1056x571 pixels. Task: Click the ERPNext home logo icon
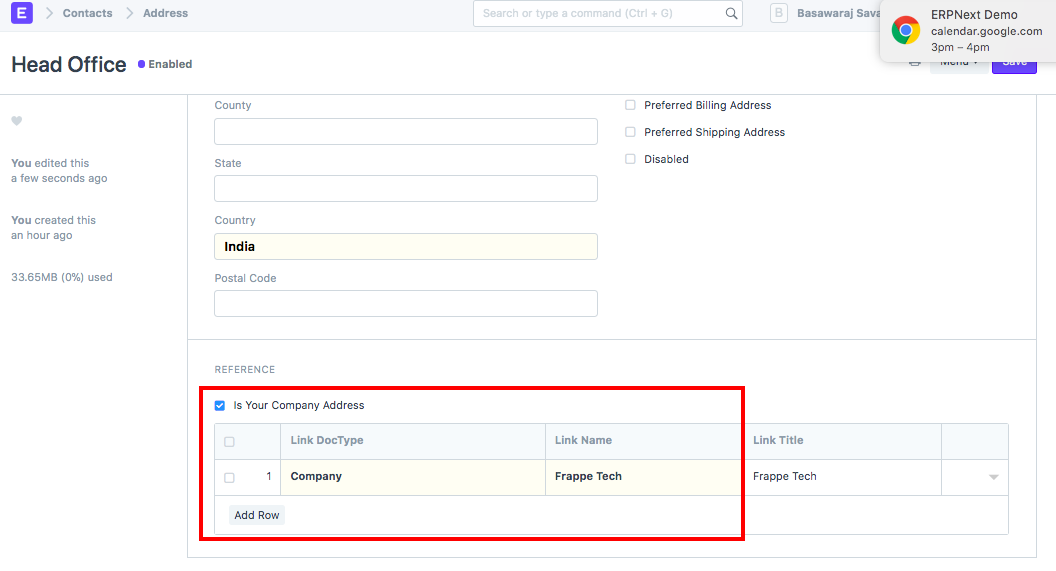click(x=22, y=13)
